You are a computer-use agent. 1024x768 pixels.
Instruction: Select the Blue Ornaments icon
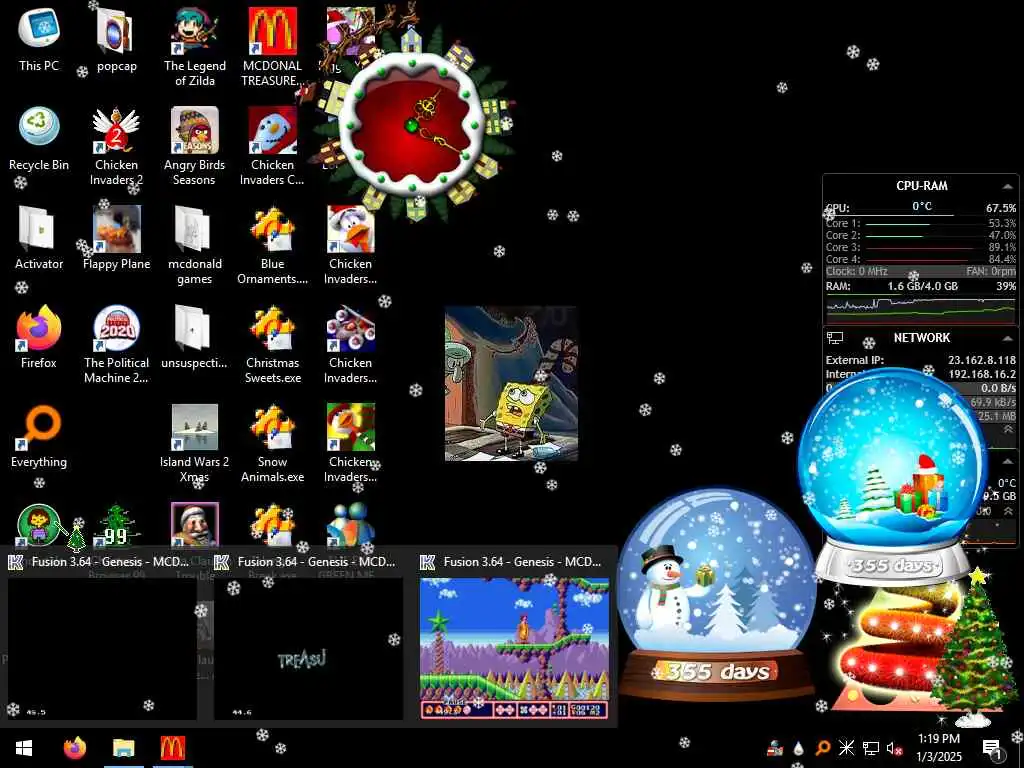(272, 245)
